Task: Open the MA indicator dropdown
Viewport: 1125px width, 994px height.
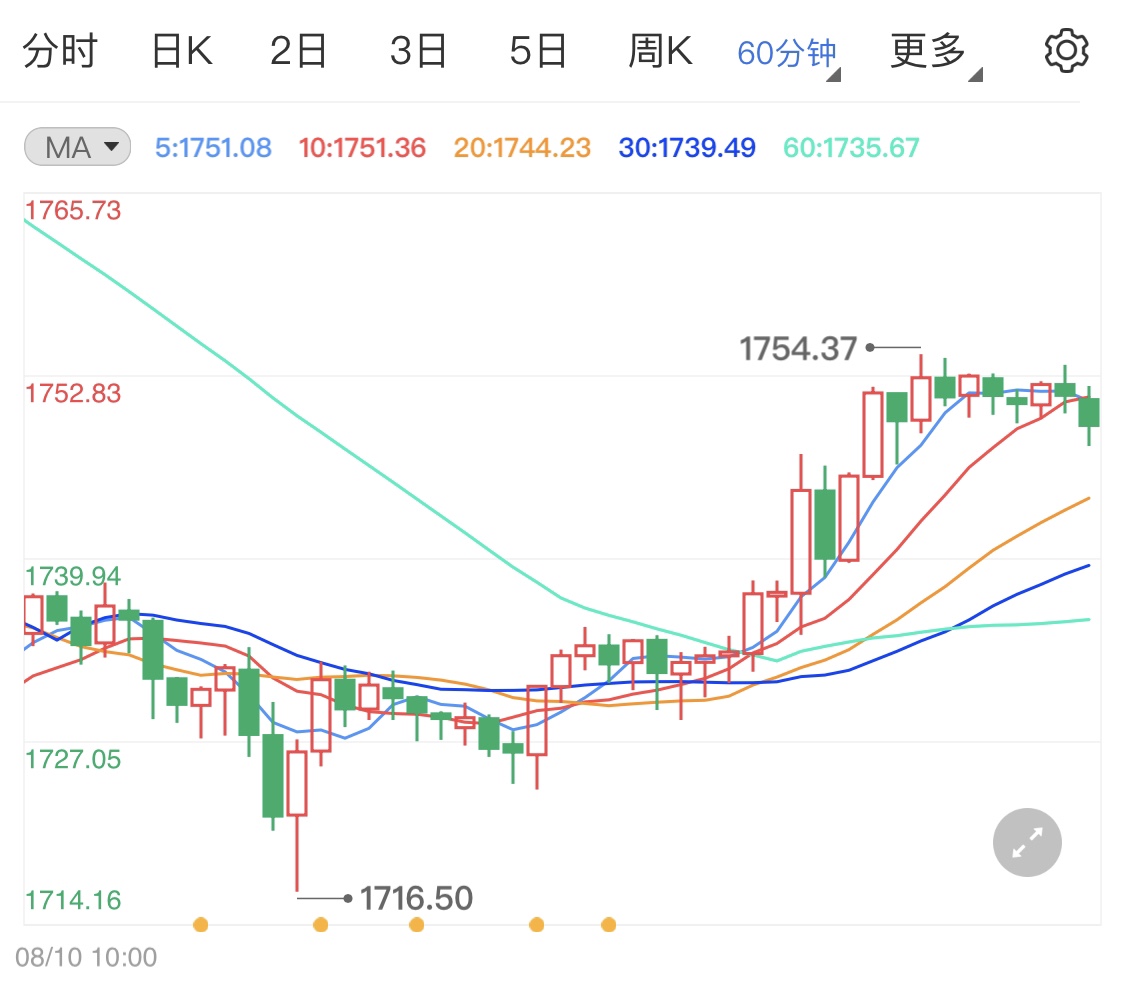Action: click(77, 147)
